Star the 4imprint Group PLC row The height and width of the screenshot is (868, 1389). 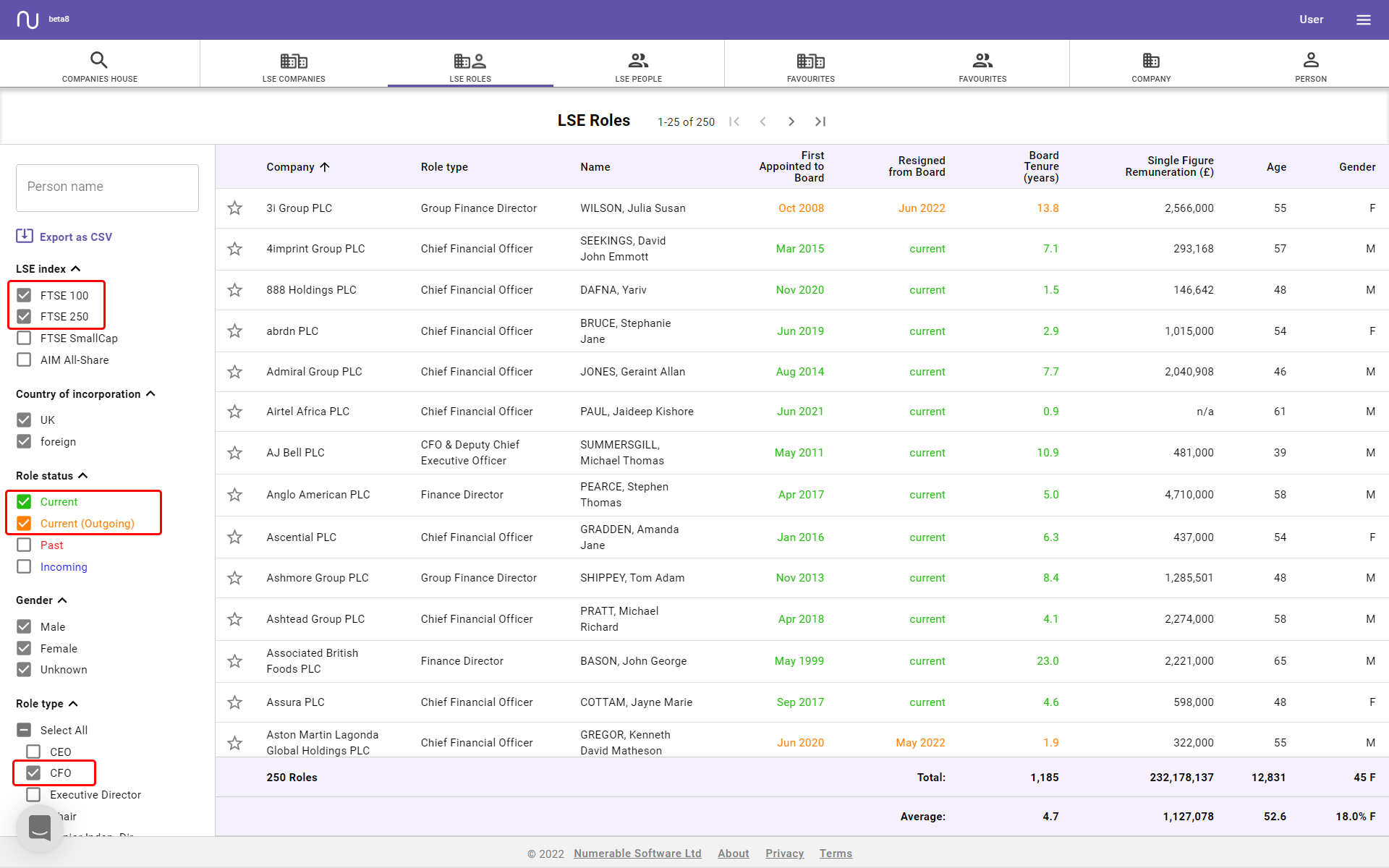235,249
